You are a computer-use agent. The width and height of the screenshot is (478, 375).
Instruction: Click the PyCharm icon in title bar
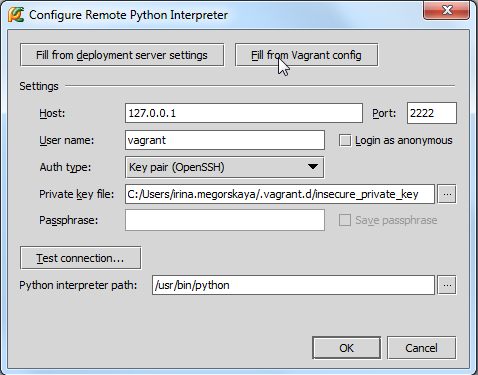pos(16,15)
